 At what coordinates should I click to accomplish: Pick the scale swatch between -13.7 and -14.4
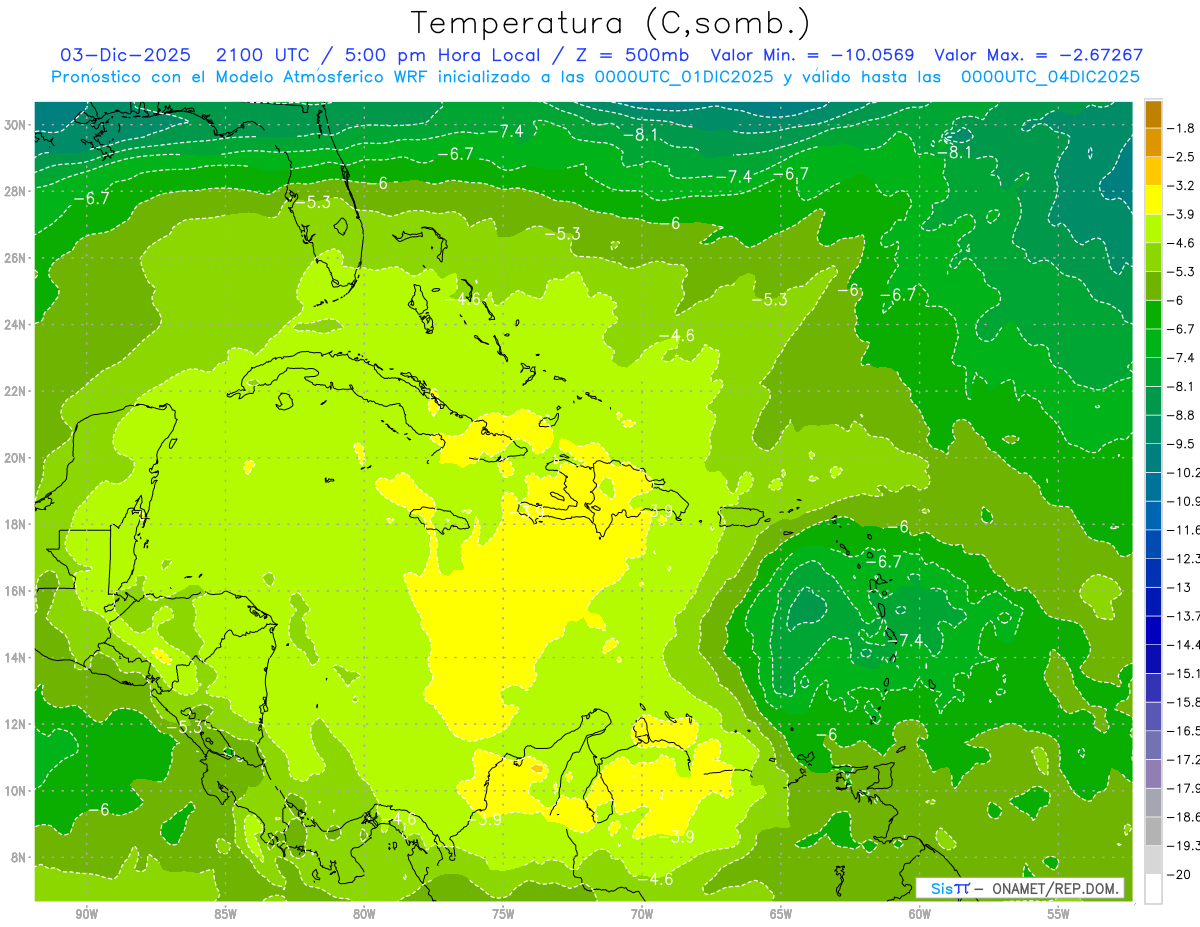pyautogui.click(x=1153, y=630)
